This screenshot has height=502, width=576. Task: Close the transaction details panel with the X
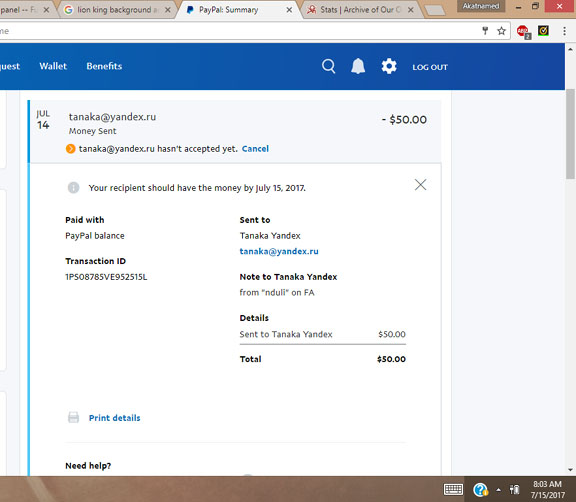pyautogui.click(x=421, y=185)
